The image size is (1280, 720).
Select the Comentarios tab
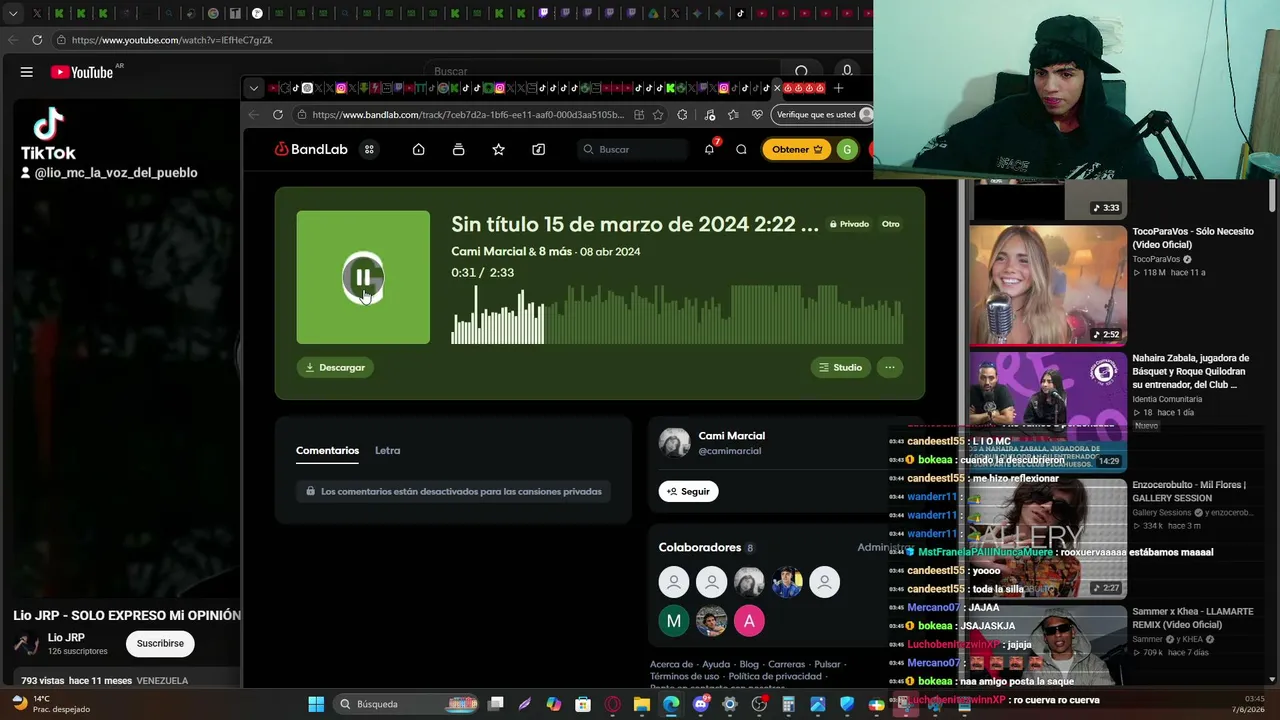coord(327,450)
